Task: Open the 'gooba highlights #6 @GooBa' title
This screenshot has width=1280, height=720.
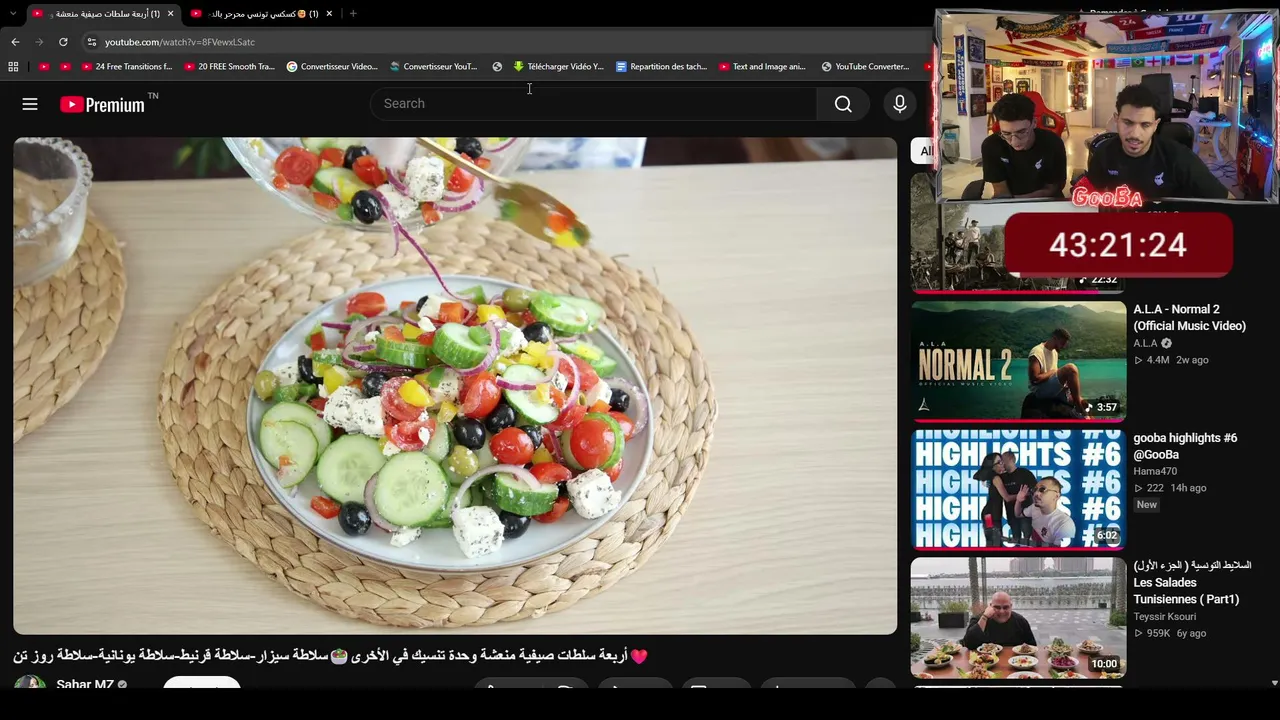Action: click(1185, 446)
